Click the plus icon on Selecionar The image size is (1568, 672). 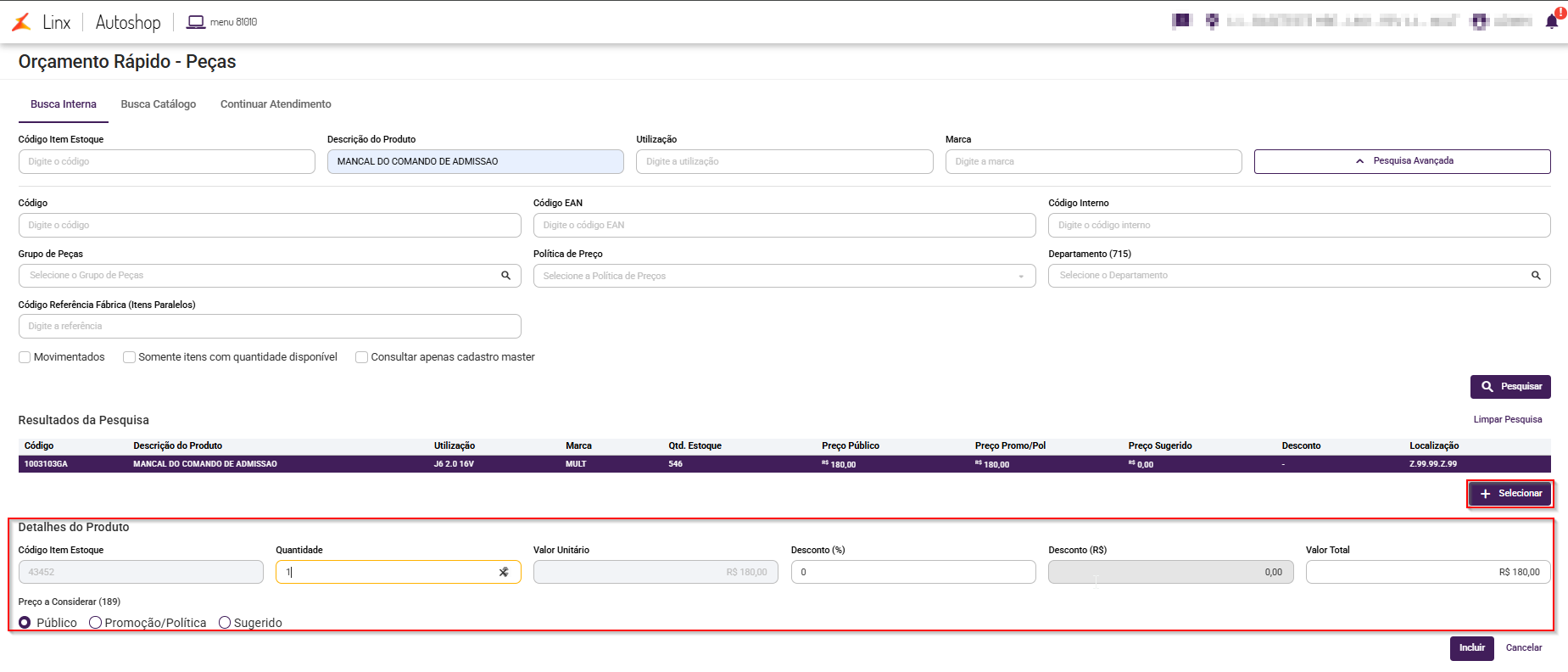(1485, 494)
